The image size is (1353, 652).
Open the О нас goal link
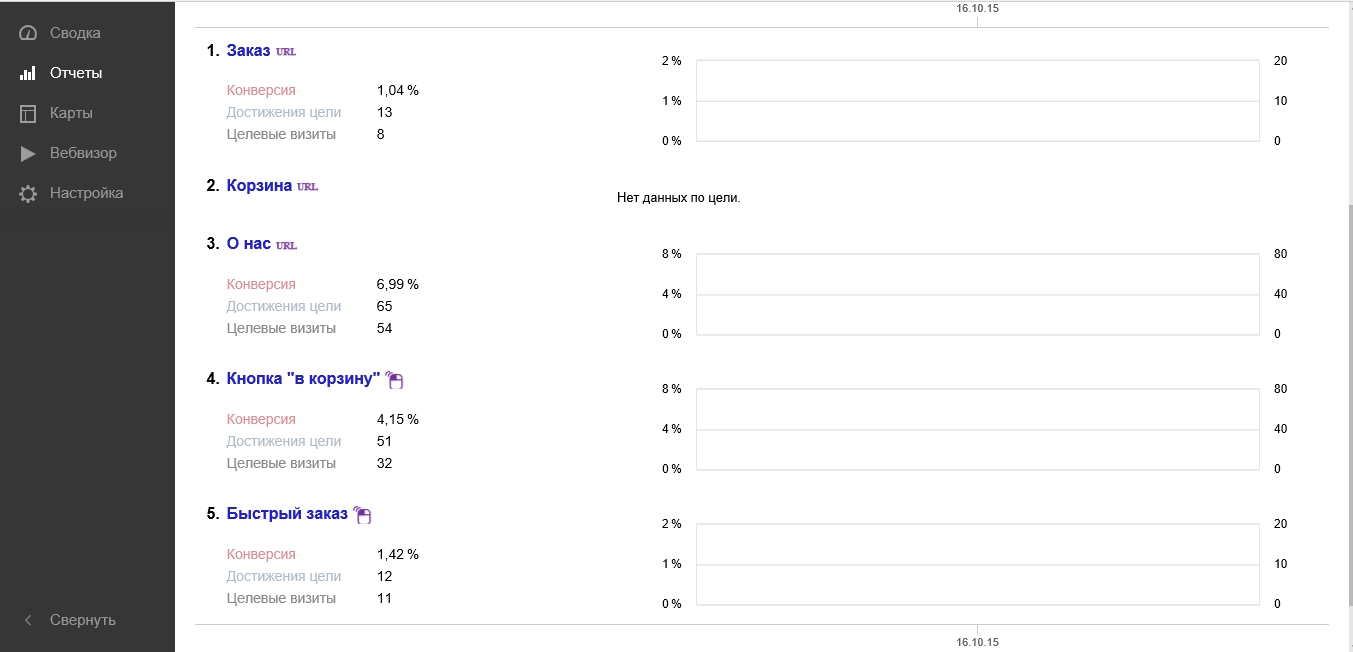coord(249,243)
